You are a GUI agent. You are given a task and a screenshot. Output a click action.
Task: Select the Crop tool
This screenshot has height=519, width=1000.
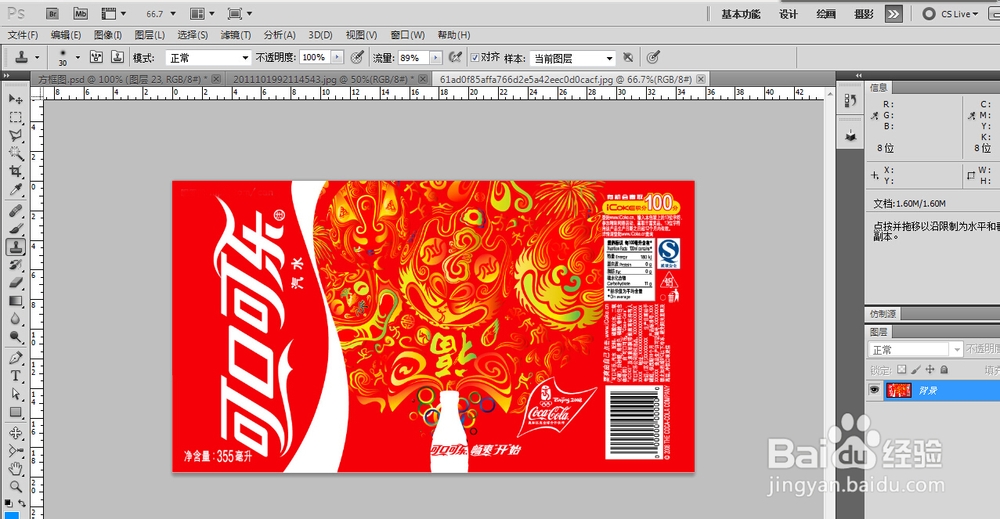click(15, 171)
